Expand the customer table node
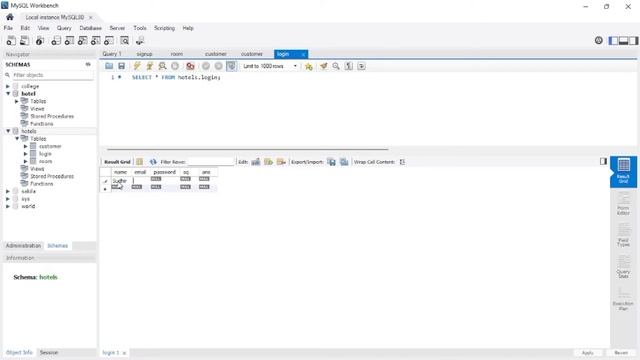The image size is (640, 360). (26, 146)
